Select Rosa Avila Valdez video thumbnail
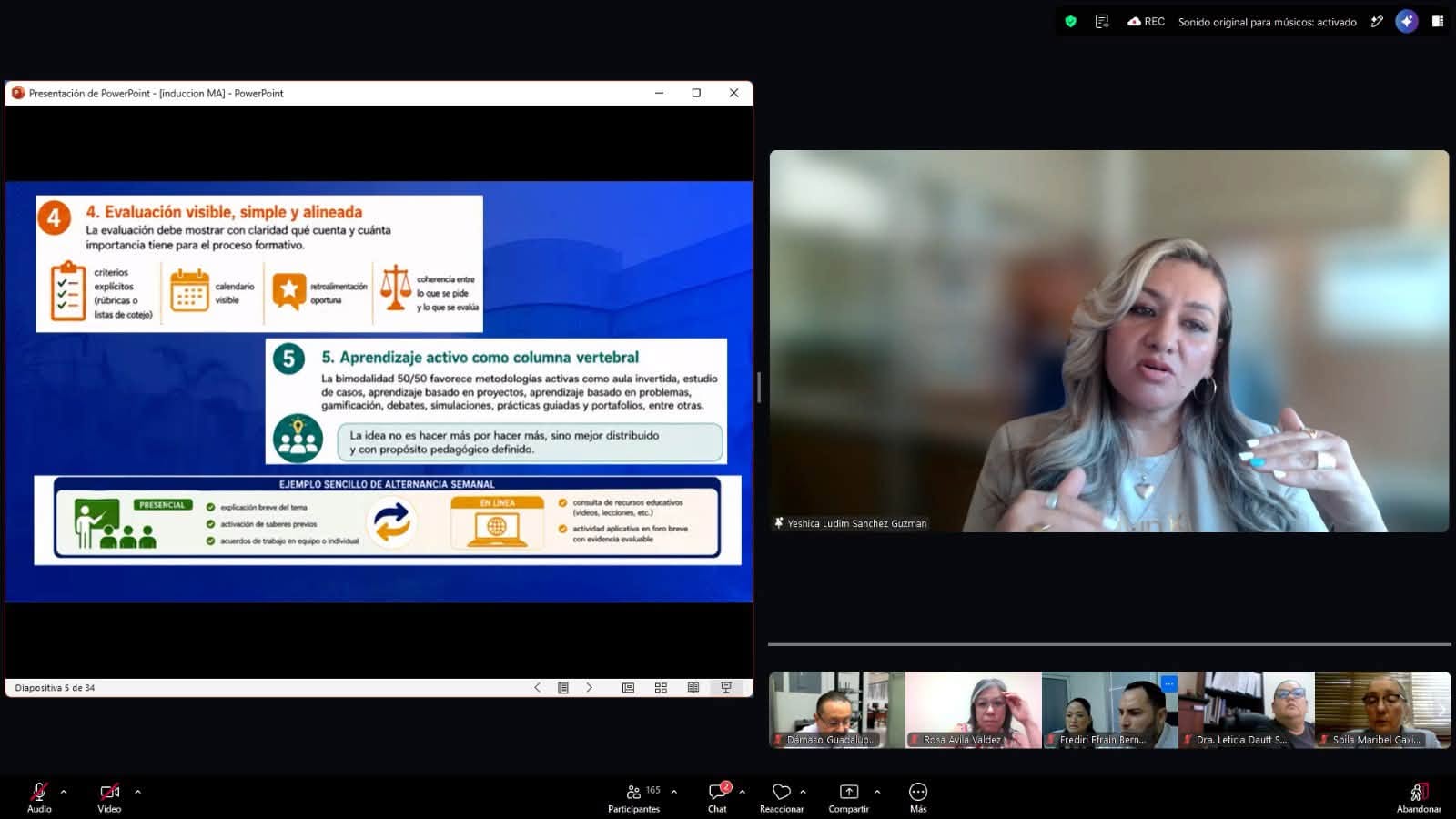The width and height of the screenshot is (1456, 819). click(974, 710)
